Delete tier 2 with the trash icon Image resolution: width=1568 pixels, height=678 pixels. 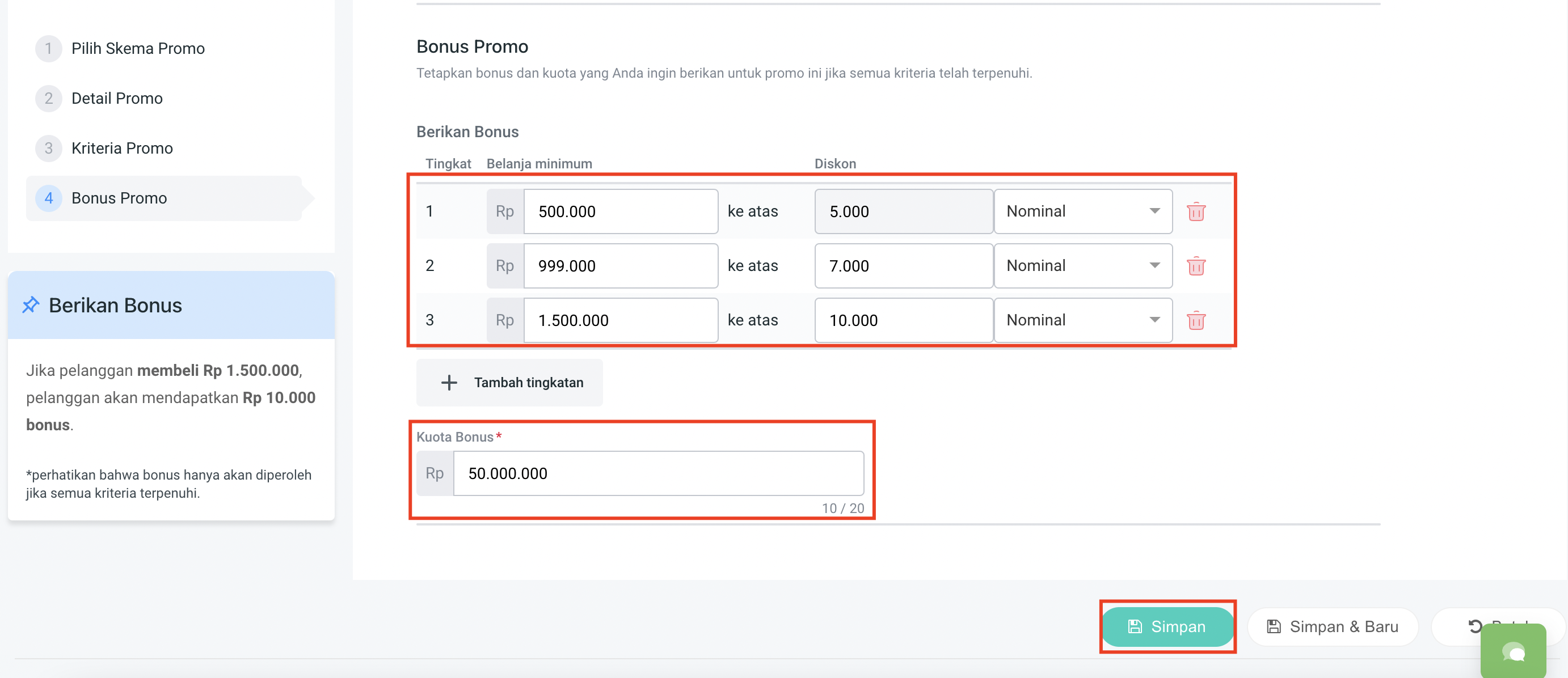[x=1195, y=266]
